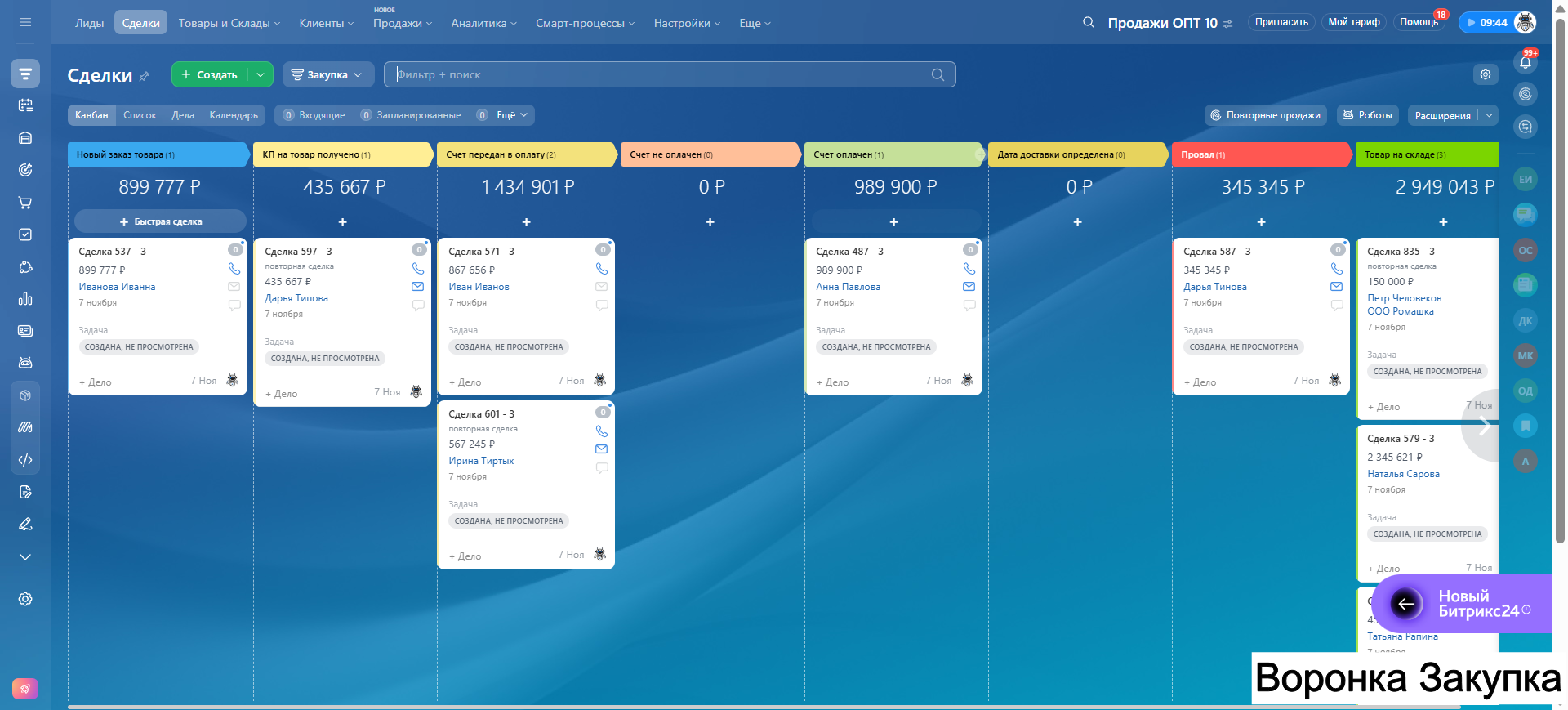1568x710 pixels.
Task: Expand the Еще menu in the top bar
Action: (755, 23)
